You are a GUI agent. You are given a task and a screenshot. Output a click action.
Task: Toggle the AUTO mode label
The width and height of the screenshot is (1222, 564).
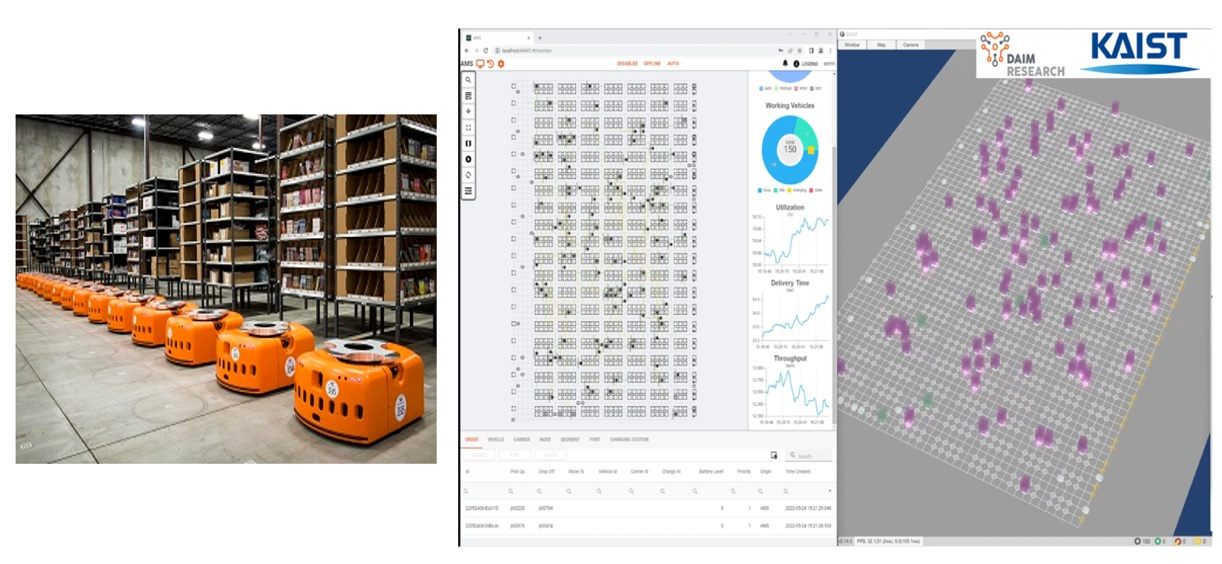(673, 64)
